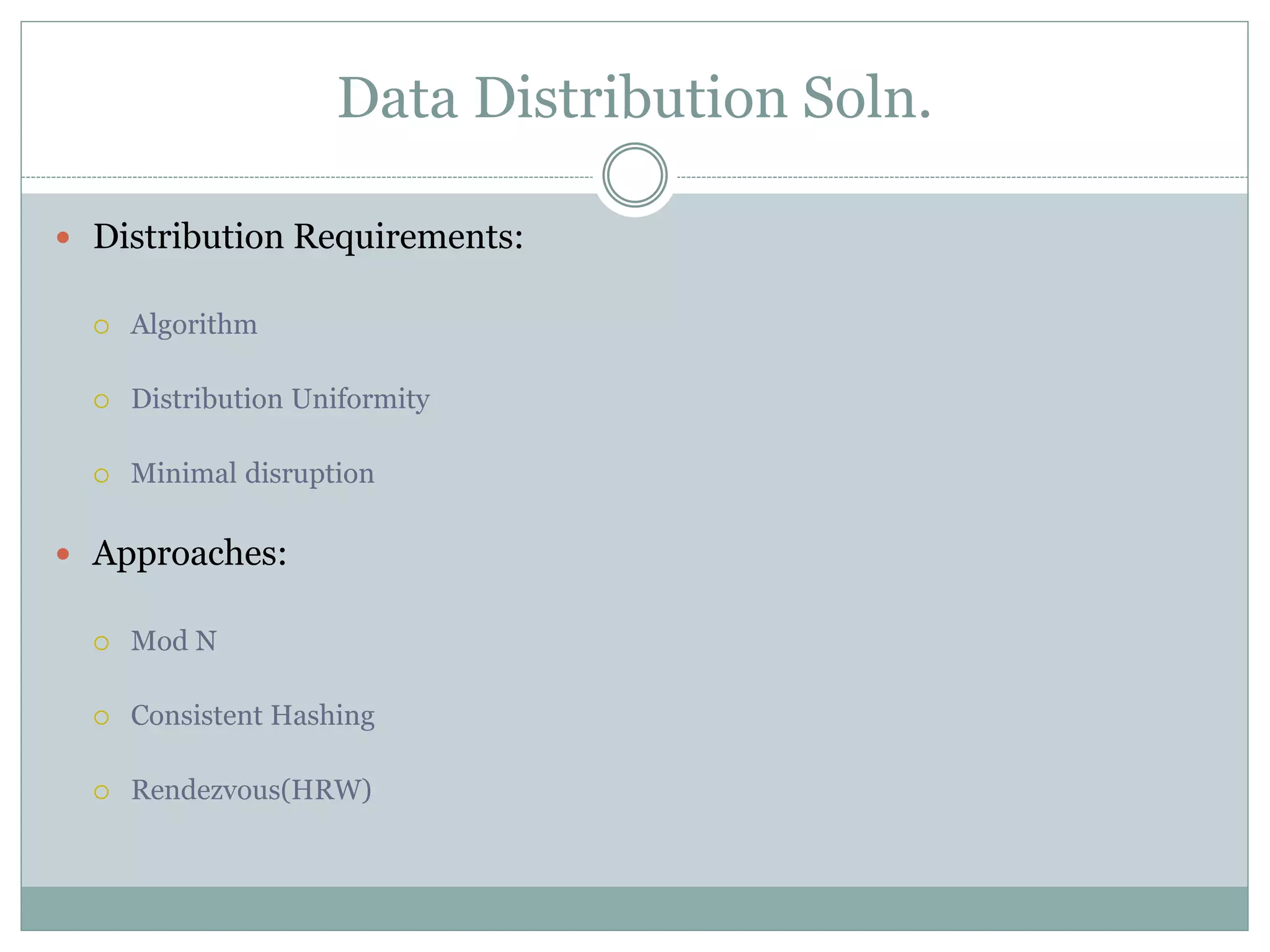Image resolution: width=1270 pixels, height=952 pixels.
Task: Click the Mod N text
Action: (174, 641)
